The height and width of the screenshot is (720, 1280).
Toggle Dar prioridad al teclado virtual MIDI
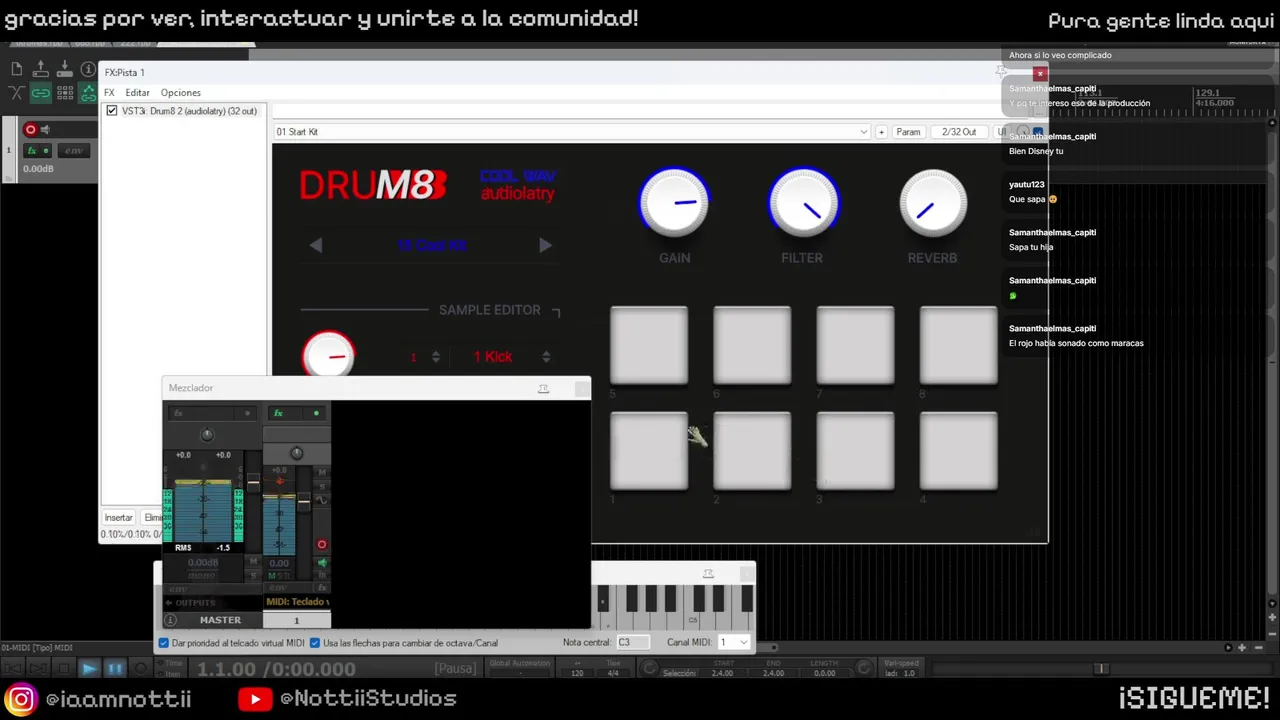[164, 643]
